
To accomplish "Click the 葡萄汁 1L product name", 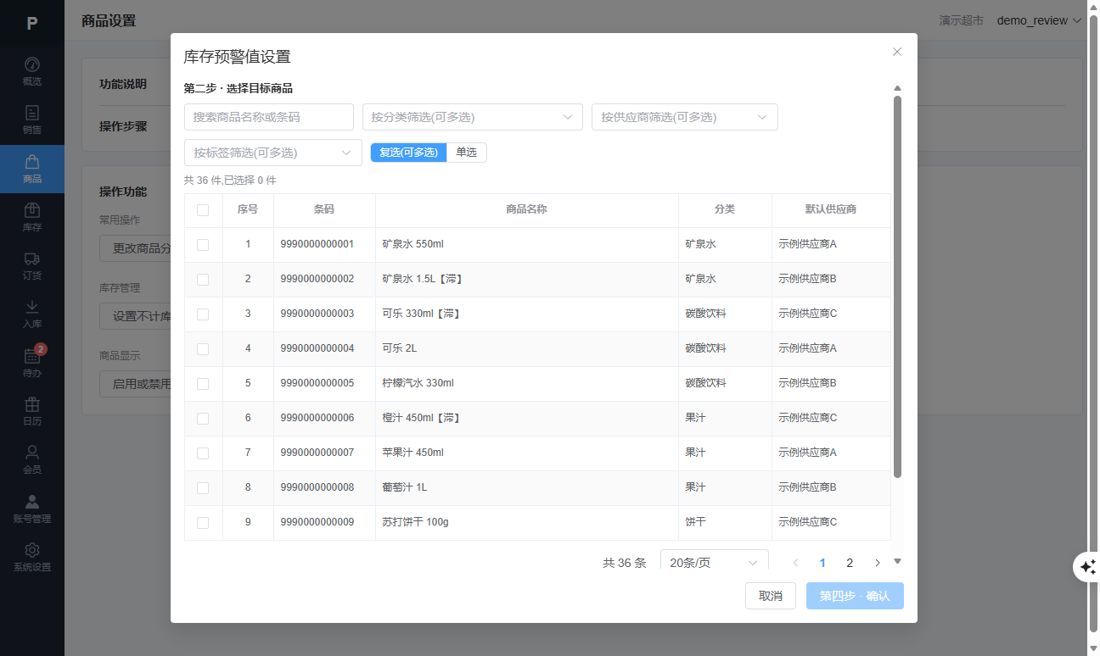I will click(404, 487).
